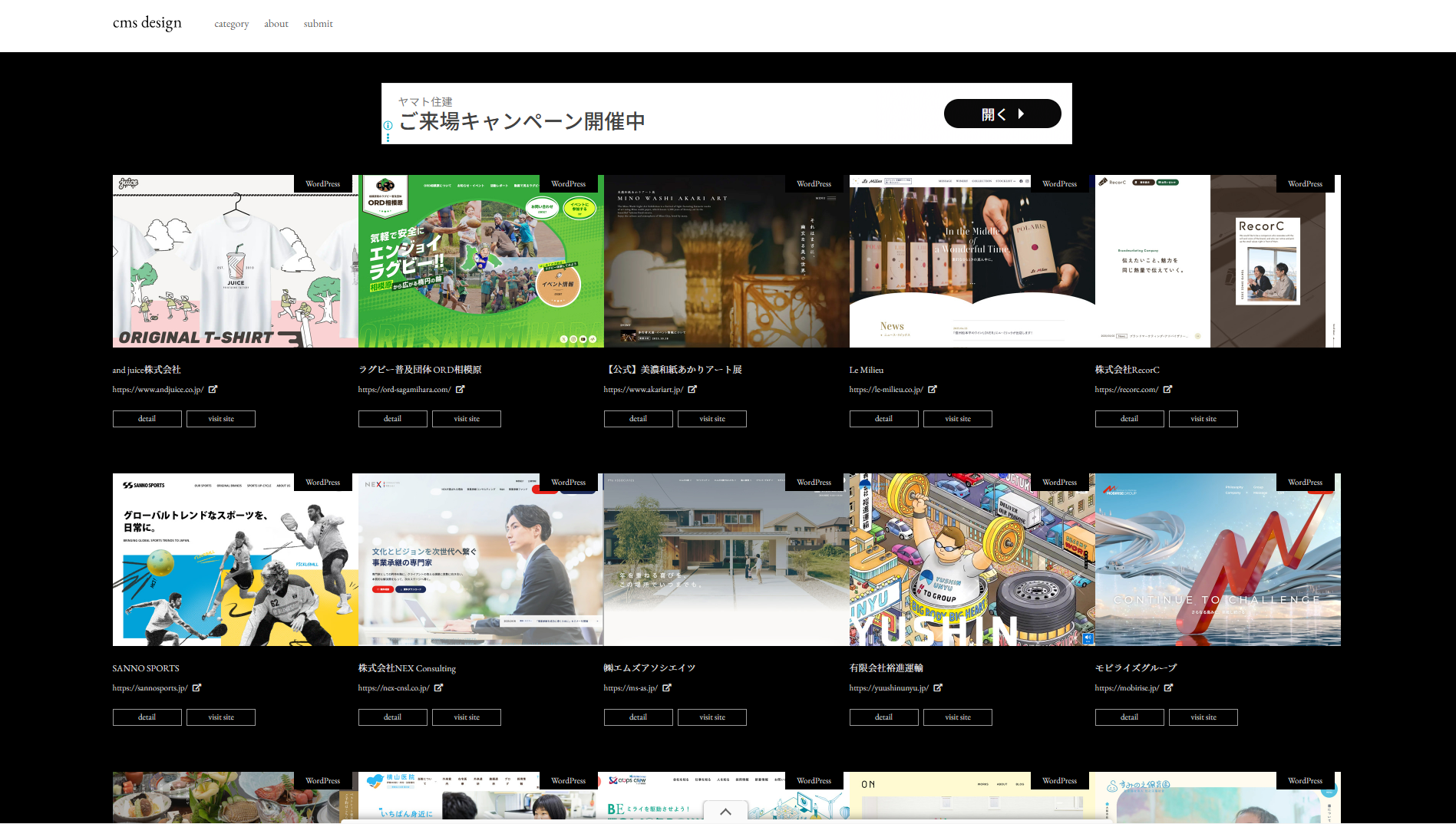The width and height of the screenshot is (1456, 824).
Task: Open the Le Milieu wine thumbnail
Action: [972, 261]
